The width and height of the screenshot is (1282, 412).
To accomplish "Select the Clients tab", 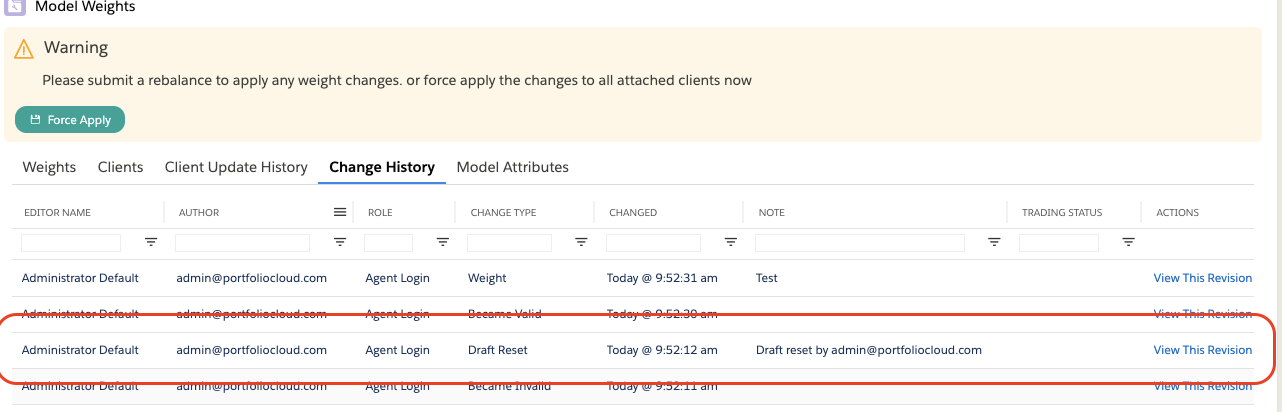I will [x=120, y=167].
